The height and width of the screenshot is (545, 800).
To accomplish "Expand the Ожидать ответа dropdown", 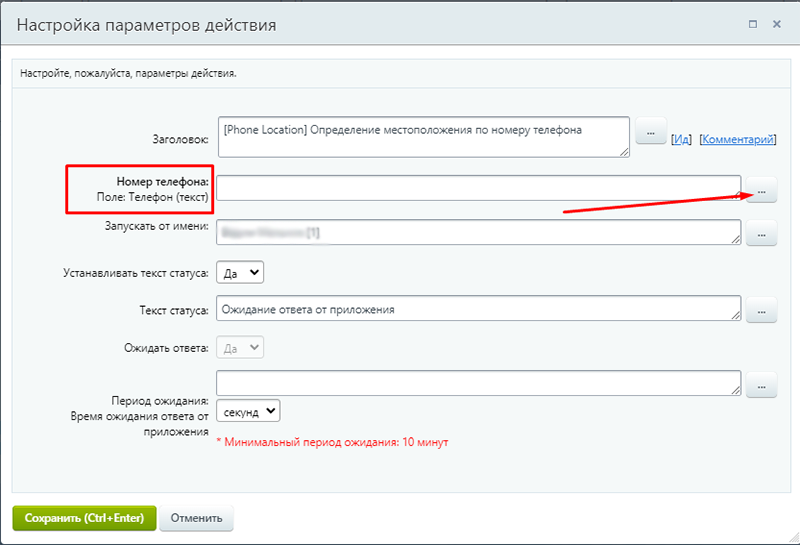I will (240, 347).
